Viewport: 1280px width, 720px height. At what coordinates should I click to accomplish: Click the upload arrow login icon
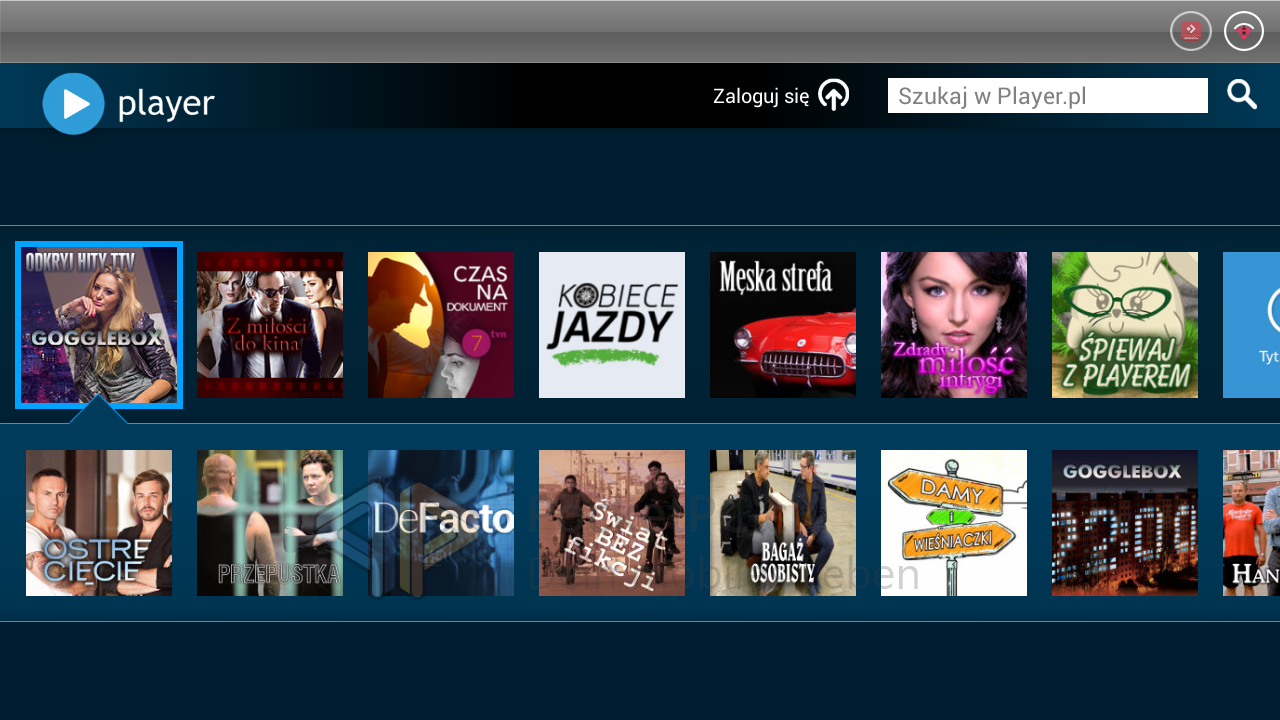tap(834, 95)
